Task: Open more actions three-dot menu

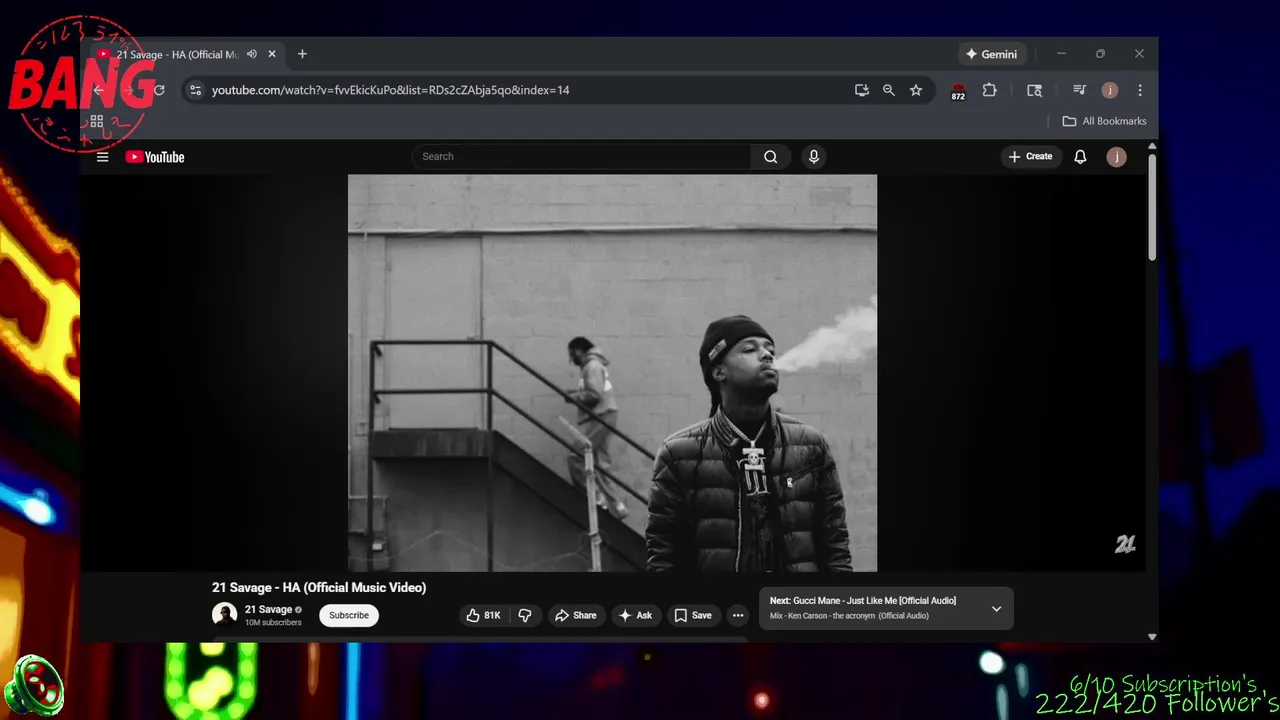Action: pyautogui.click(x=738, y=616)
